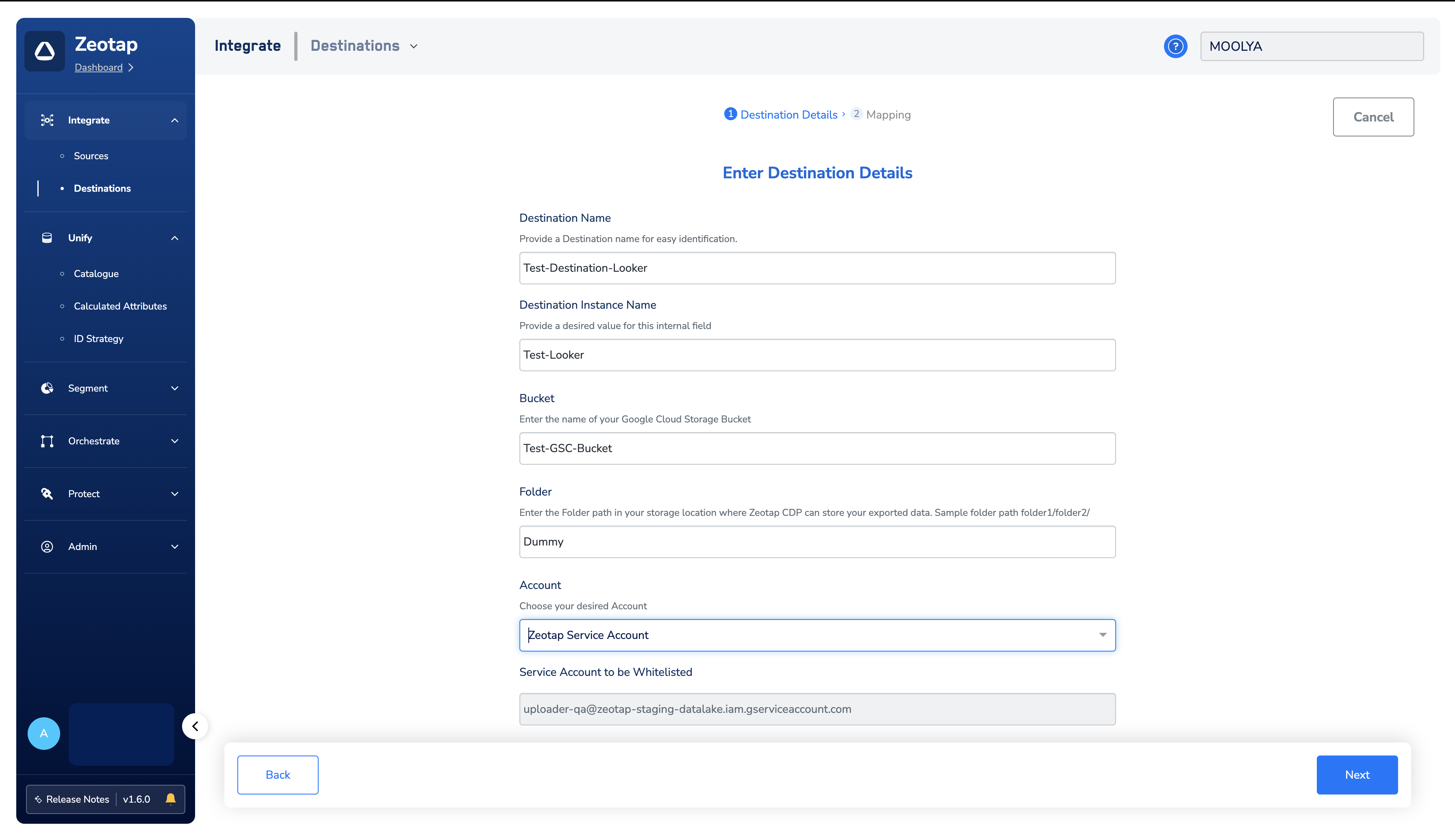1455x840 pixels.
Task: Expand the Destinations header dropdown
Action: 414,46
